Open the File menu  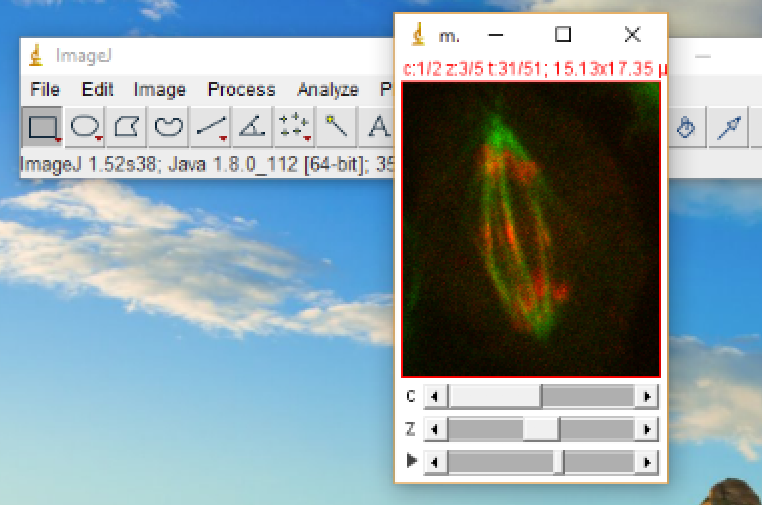pos(45,89)
